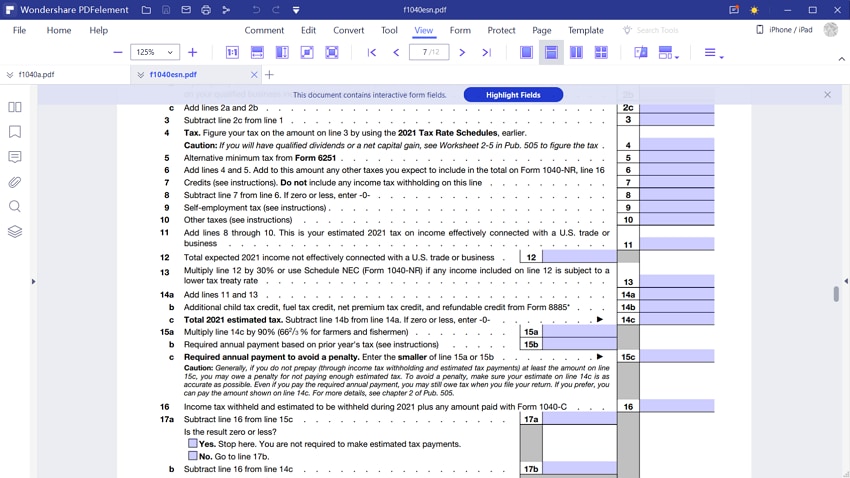Switch to the Protect tab
The image size is (850, 478).
point(501,30)
